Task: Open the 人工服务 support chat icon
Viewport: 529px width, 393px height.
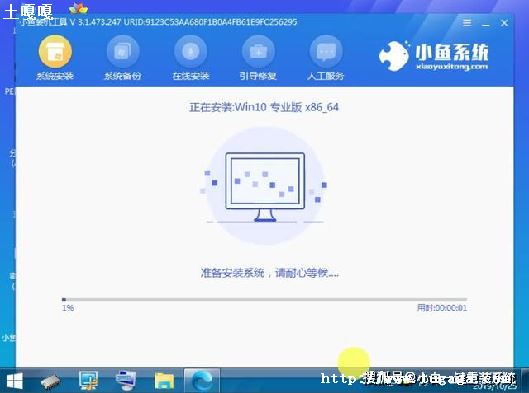Action: 326,52
